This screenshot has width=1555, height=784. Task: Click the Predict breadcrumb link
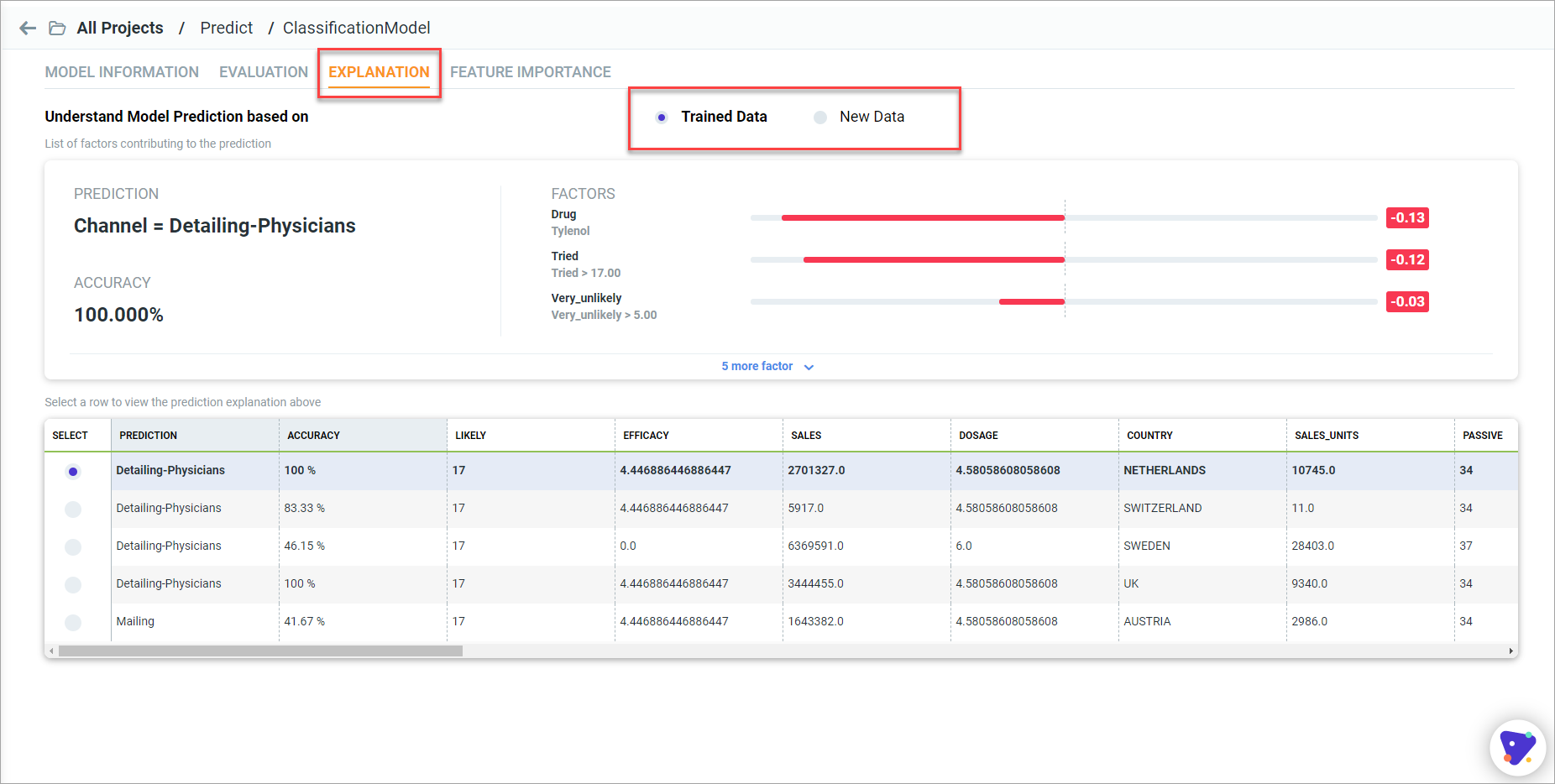point(226,28)
